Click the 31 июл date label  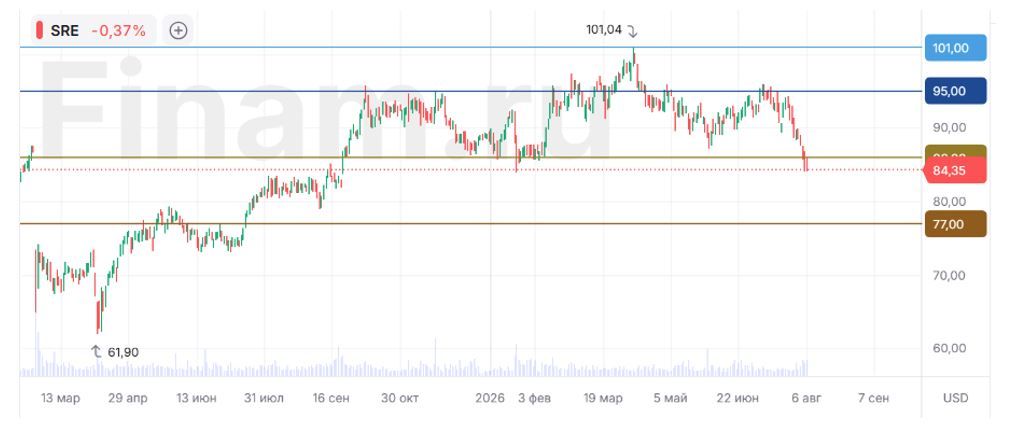click(x=264, y=398)
